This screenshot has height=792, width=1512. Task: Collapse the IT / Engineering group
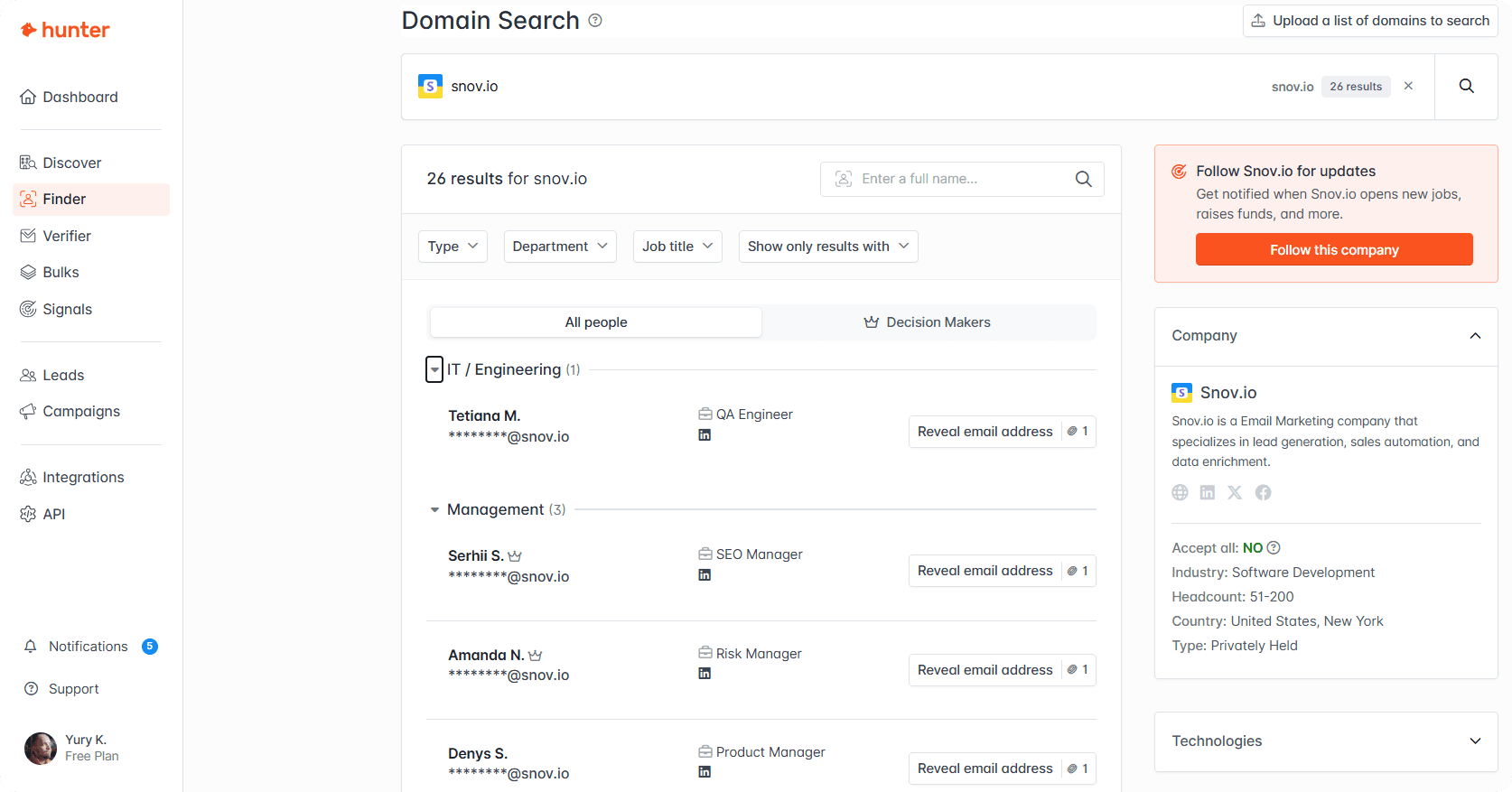pyautogui.click(x=434, y=369)
